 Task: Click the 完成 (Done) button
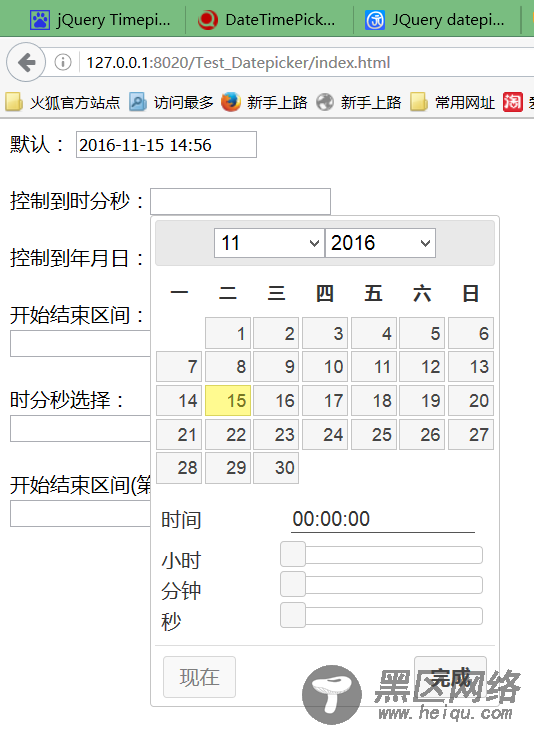450,677
